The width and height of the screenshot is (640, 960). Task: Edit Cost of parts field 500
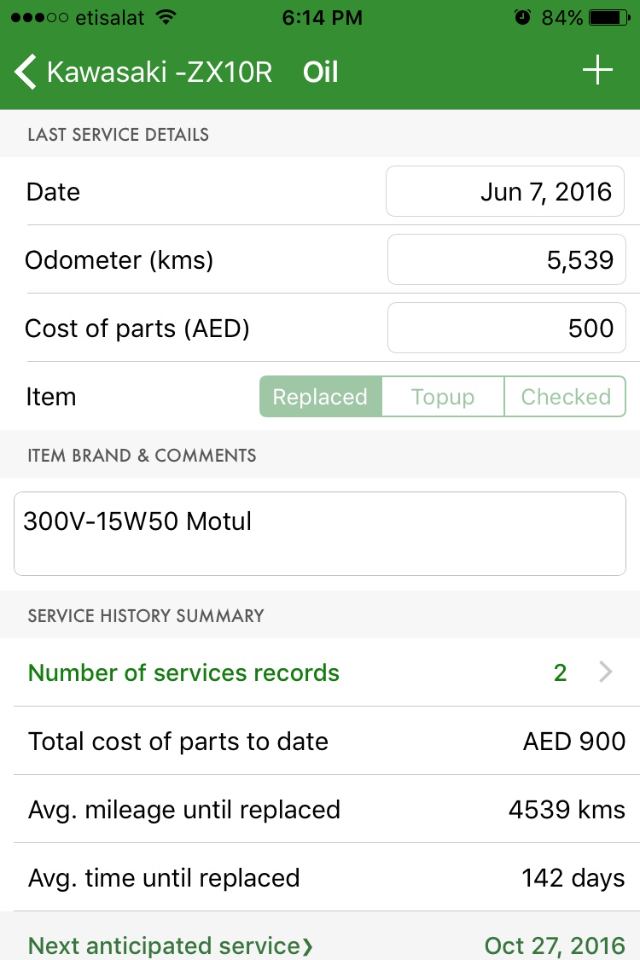pyautogui.click(x=506, y=328)
